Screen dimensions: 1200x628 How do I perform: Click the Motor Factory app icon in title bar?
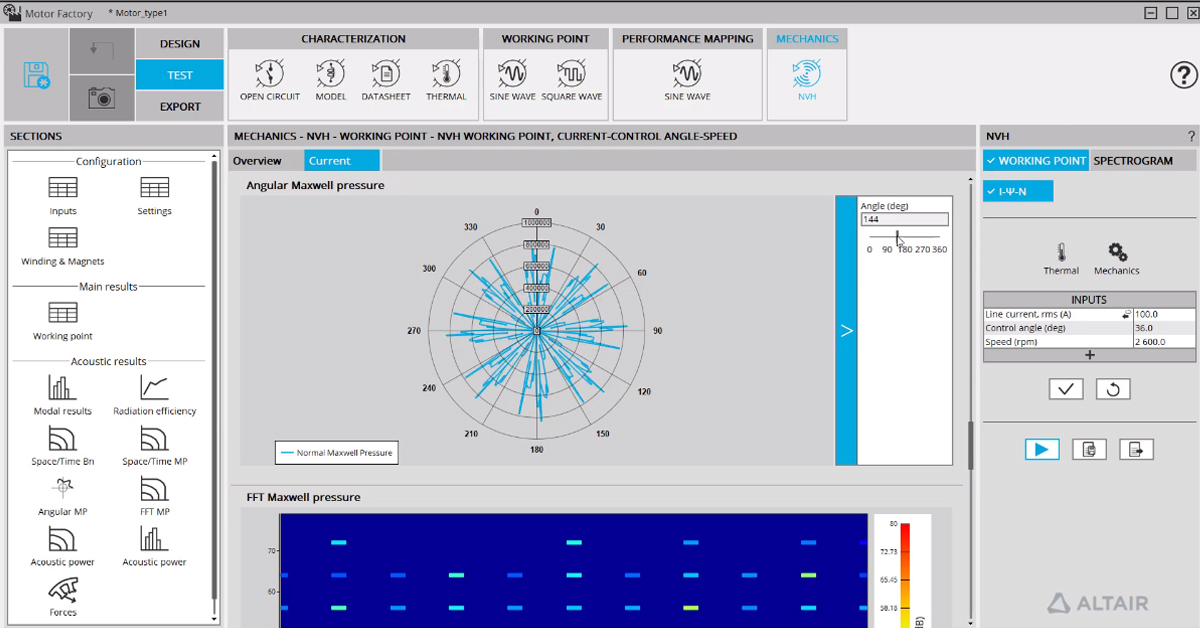click(14, 13)
